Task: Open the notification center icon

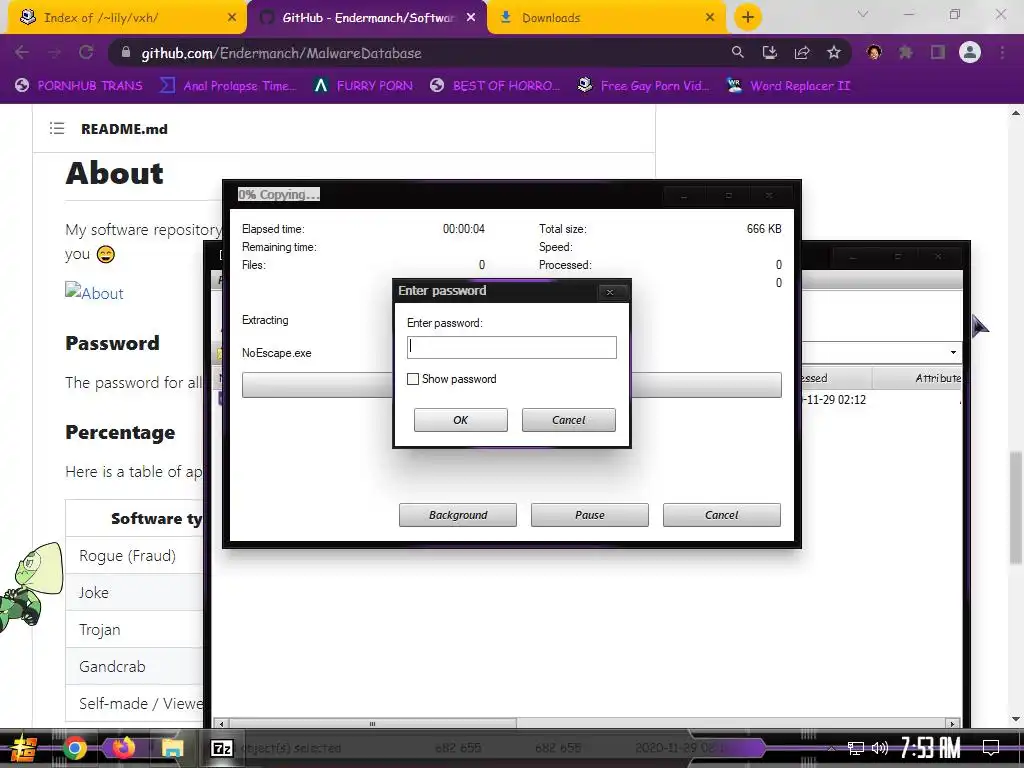Action: 991,747
